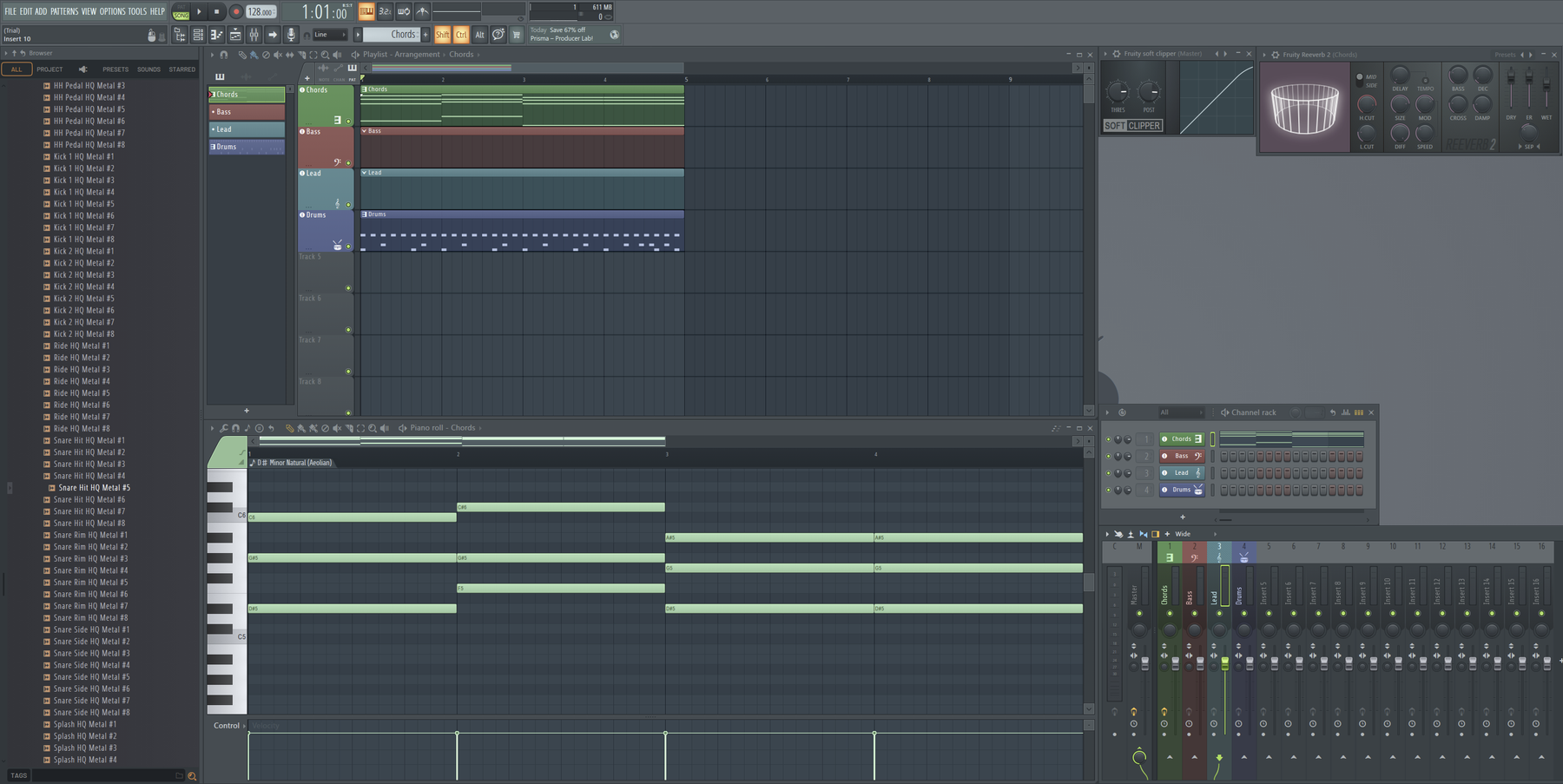Select the paint brush tool in Piano roll
Image resolution: width=1563 pixels, height=784 pixels.
click(x=302, y=428)
